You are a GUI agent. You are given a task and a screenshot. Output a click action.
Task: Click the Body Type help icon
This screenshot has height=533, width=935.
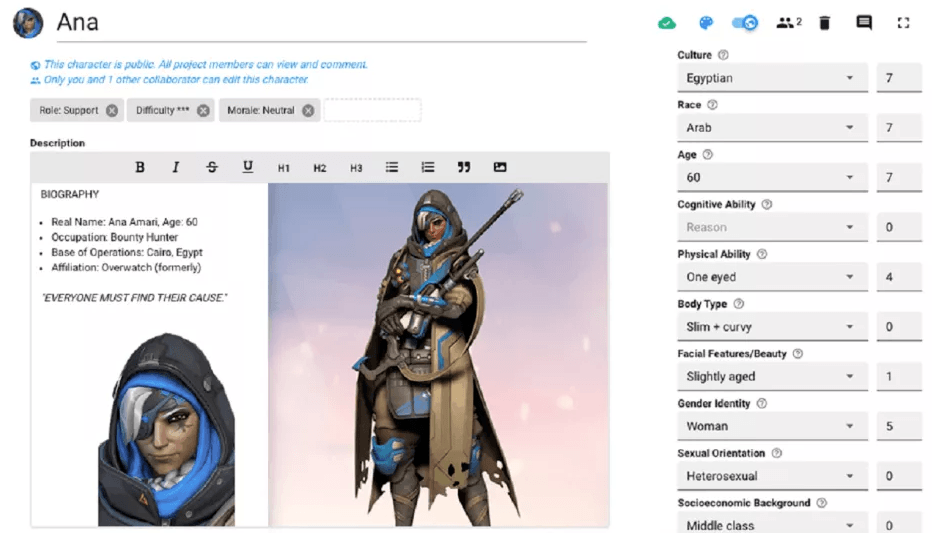(x=738, y=304)
